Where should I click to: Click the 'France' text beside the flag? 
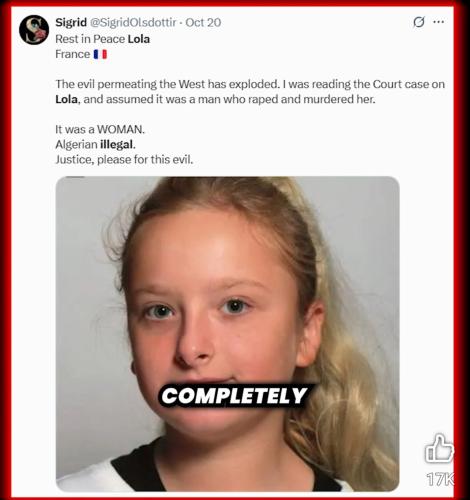pos(73,54)
